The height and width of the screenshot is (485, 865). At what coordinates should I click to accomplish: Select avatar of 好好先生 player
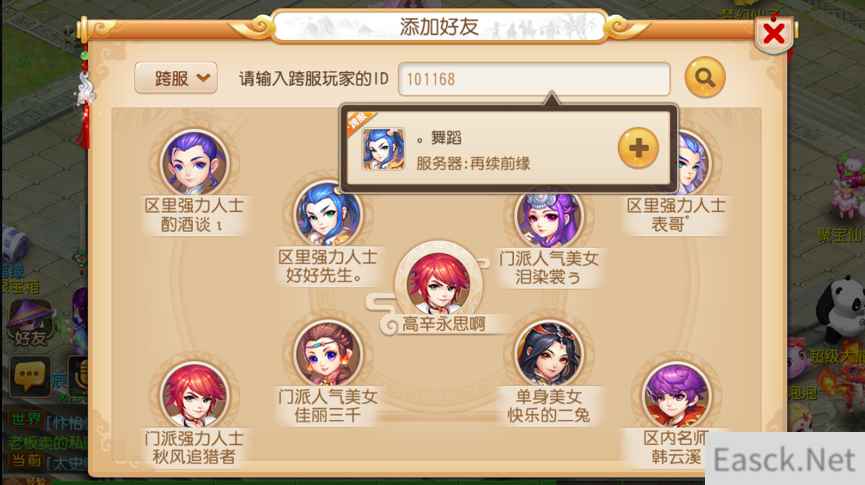click(328, 214)
